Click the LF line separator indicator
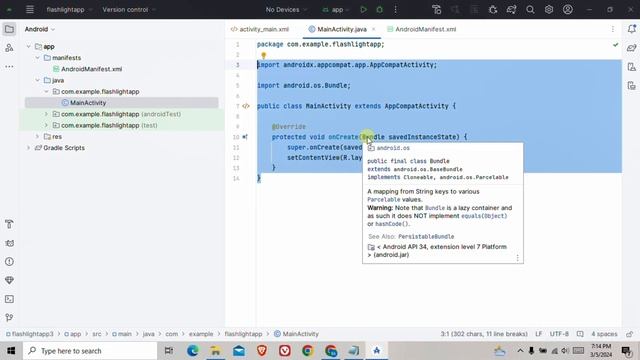Image resolution: width=640 pixels, height=360 pixels. click(538, 334)
